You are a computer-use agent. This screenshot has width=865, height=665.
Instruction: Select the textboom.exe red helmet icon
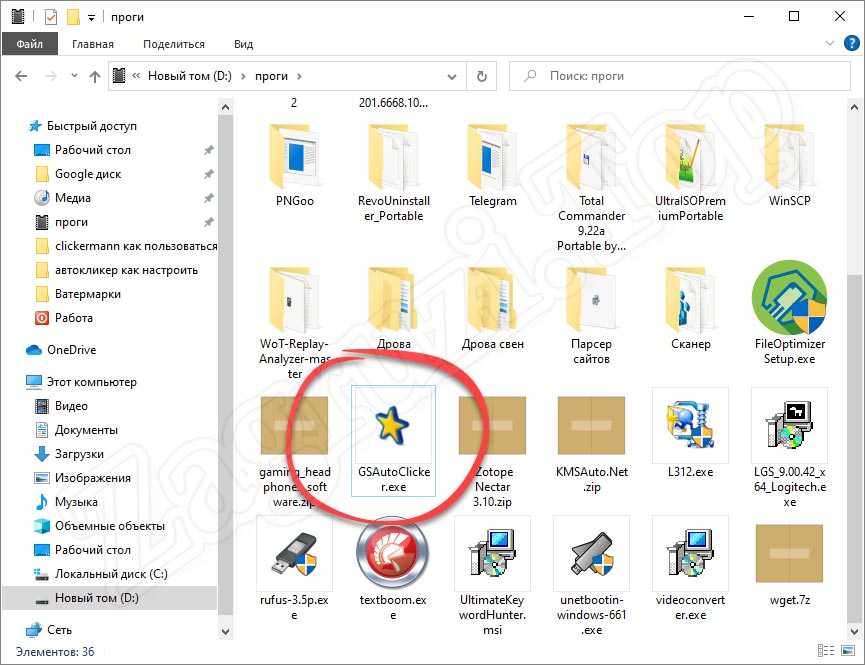click(393, 553)
